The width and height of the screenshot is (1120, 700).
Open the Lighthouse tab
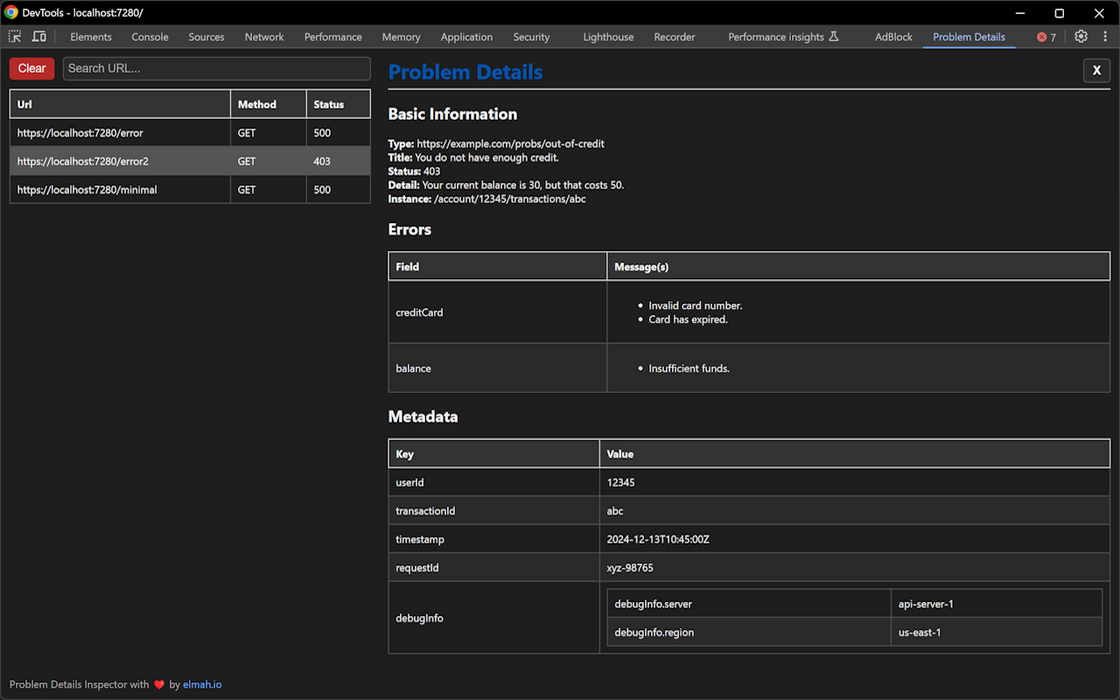[x=608, y=37]
